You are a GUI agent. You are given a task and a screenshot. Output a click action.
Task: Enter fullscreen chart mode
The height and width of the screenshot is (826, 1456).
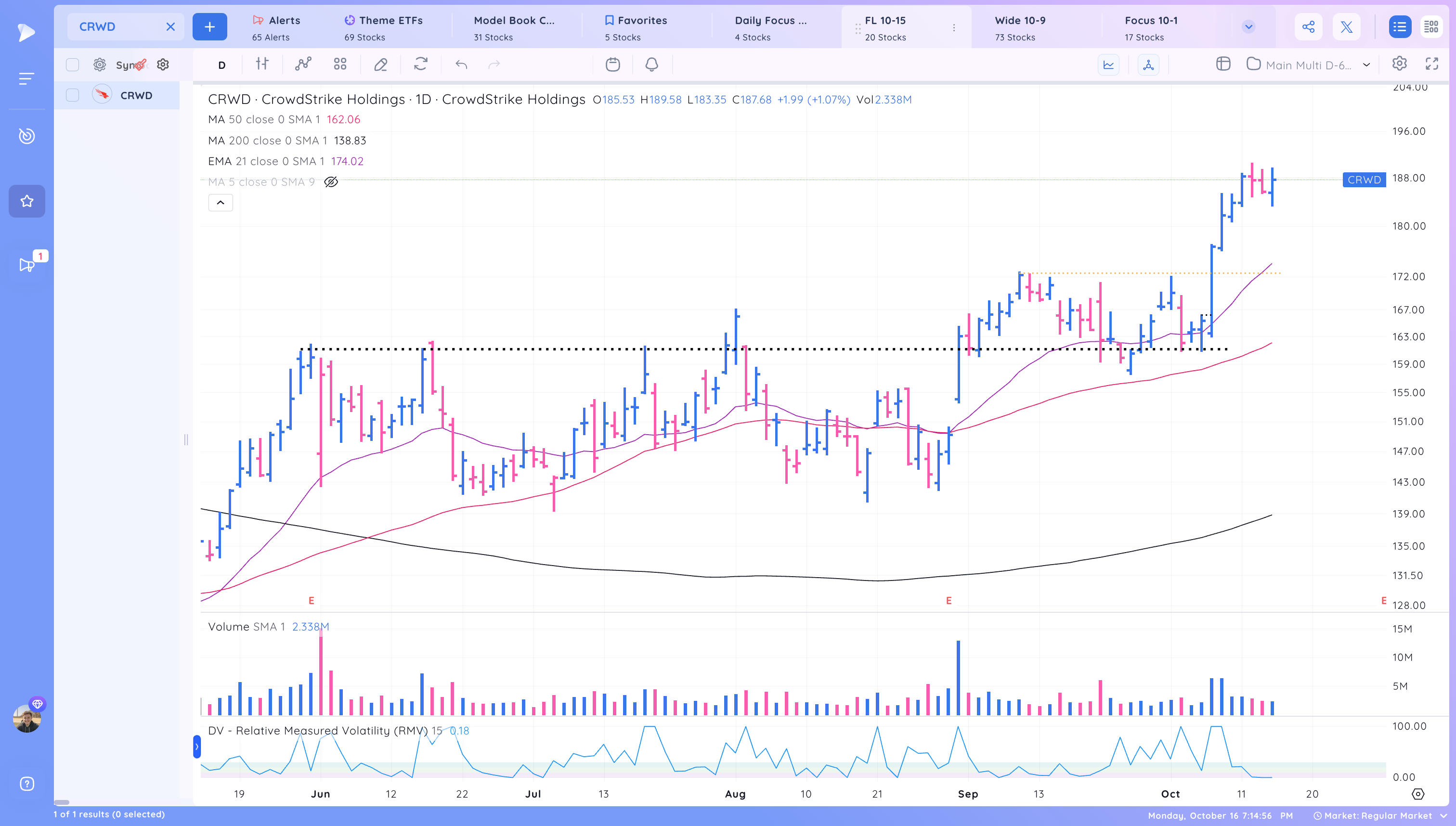(x=1432, y=64)
